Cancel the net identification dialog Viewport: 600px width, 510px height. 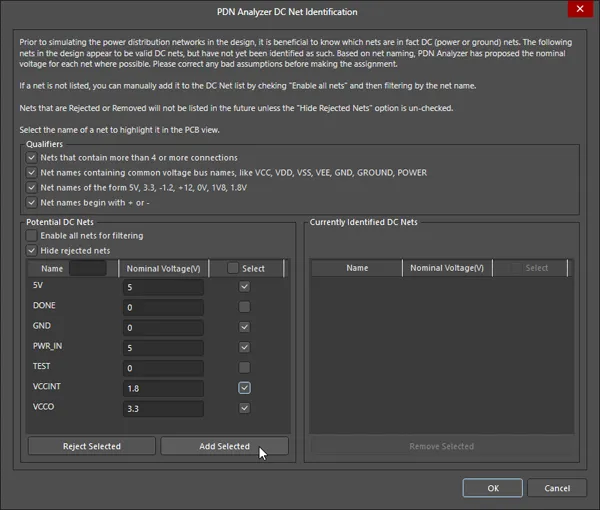[557, 488]
